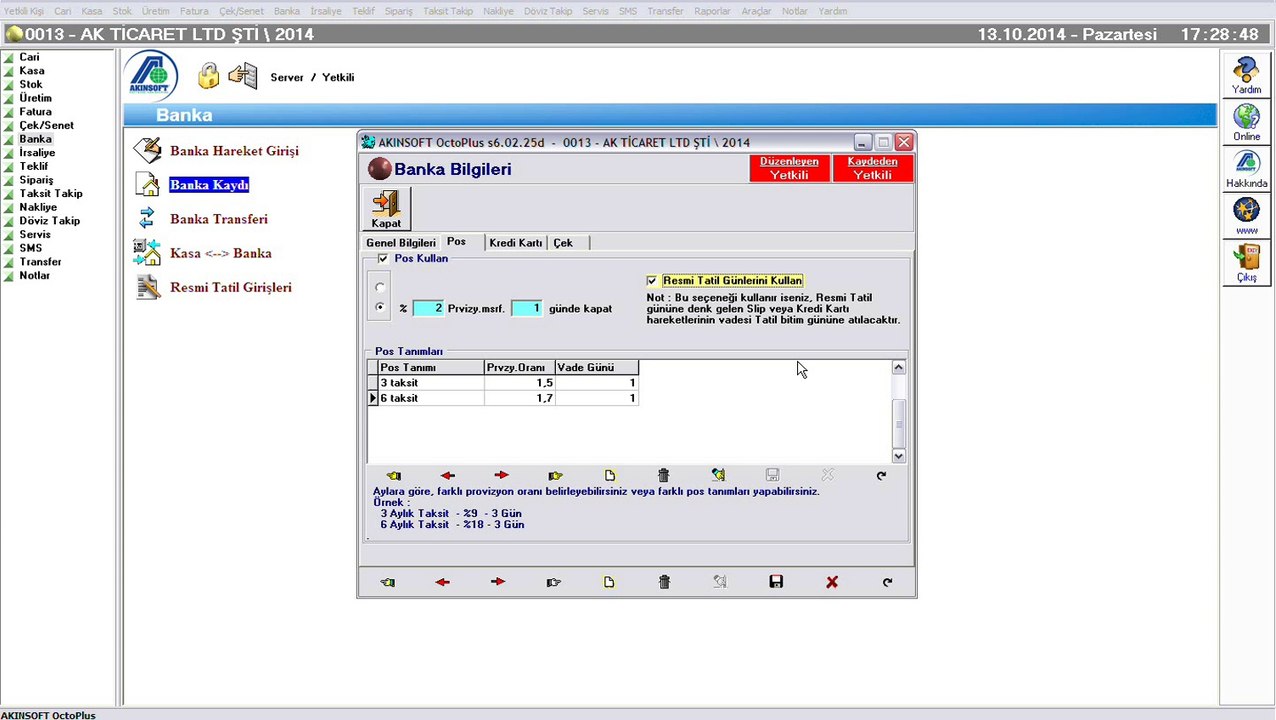Refresh bank record in bottom toolbar
This screenshot has width=1276, height=720.
(887, 582)
